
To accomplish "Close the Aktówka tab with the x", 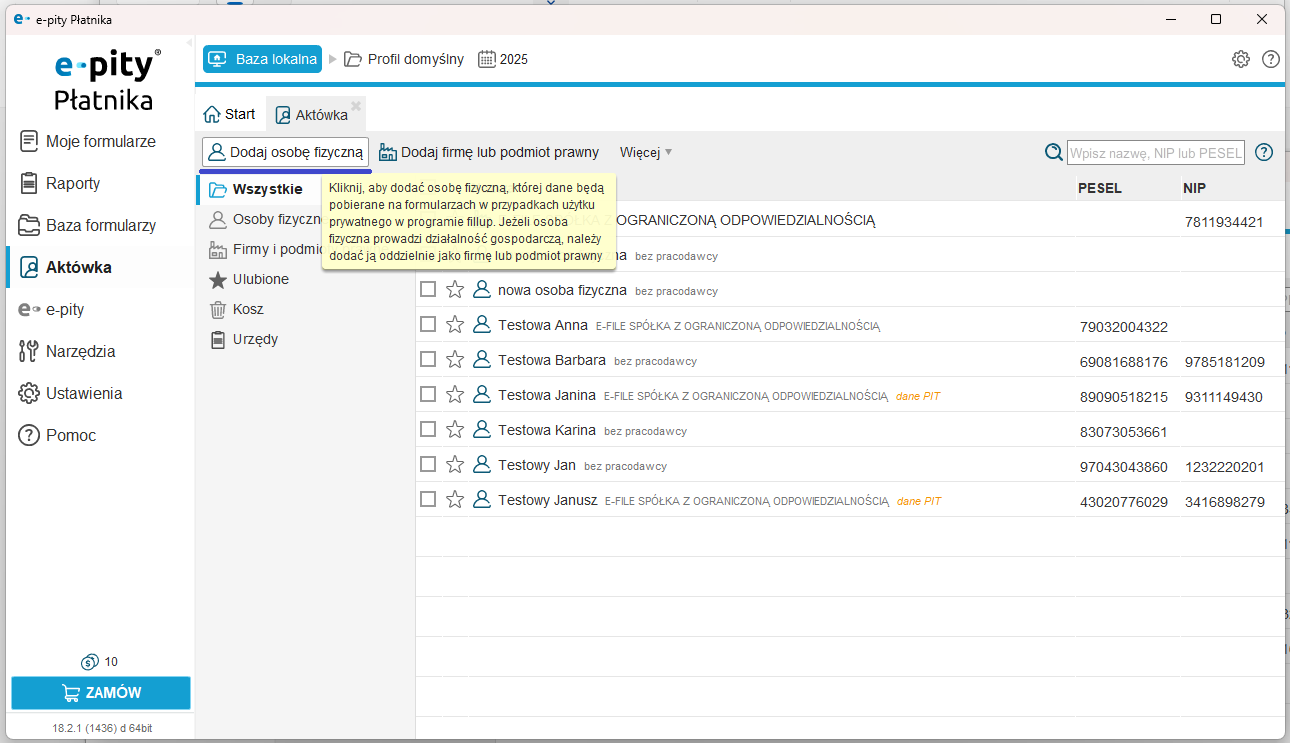I will [355, 105].
